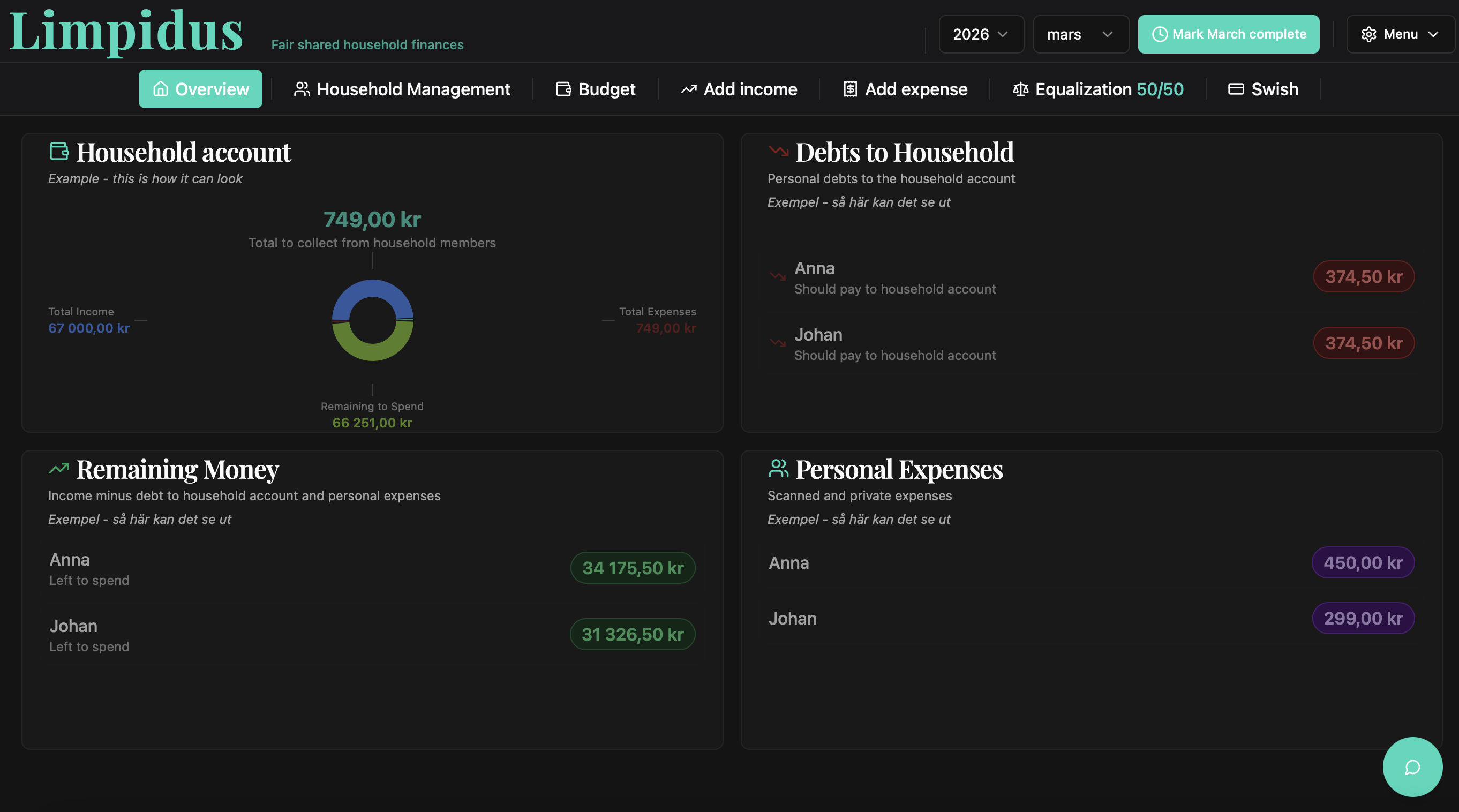Click the Mark March complete button

click(x=1229, y=34)
